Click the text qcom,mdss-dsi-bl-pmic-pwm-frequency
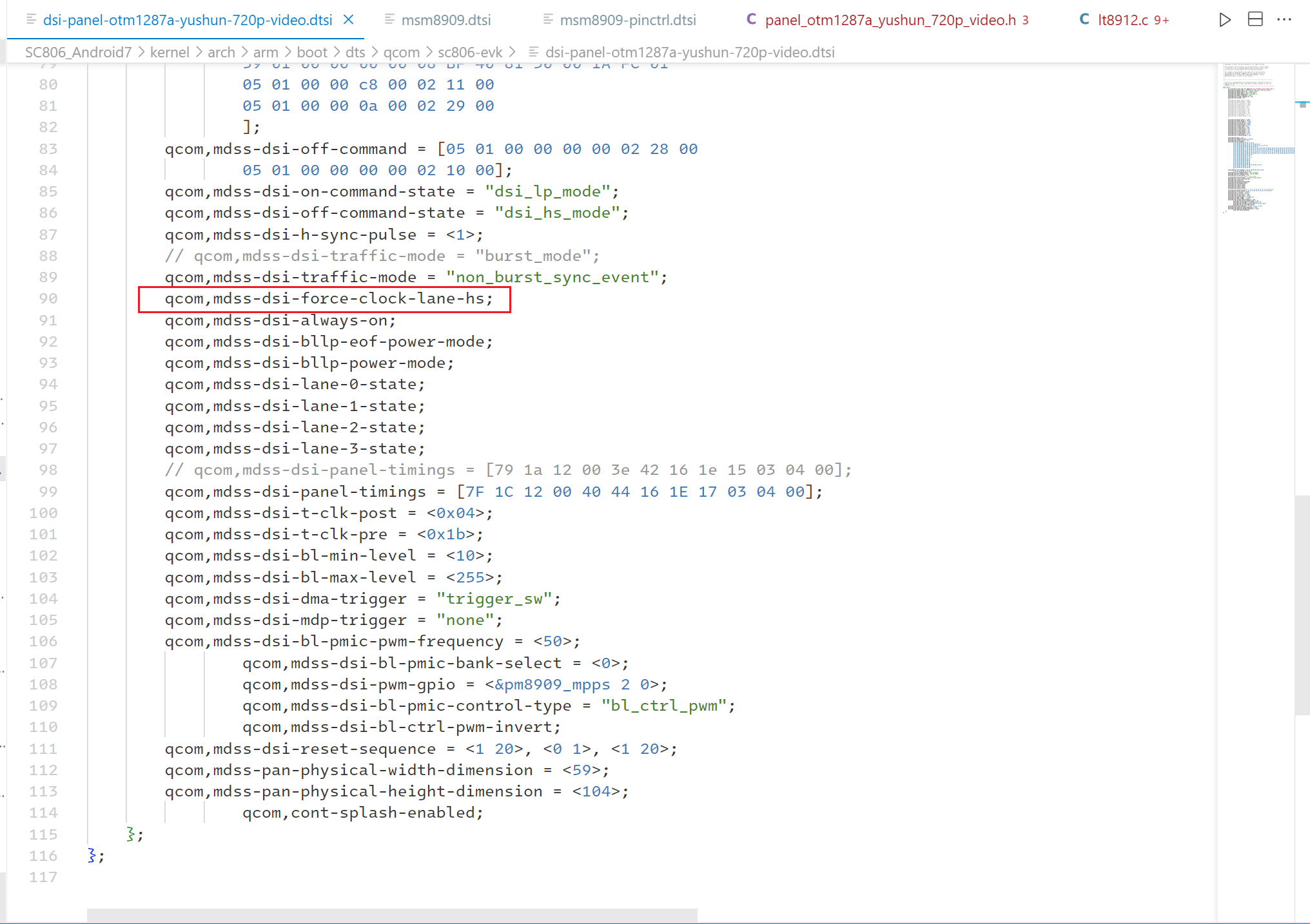The width and height of the screenshot is (1310, 924). 334,641
